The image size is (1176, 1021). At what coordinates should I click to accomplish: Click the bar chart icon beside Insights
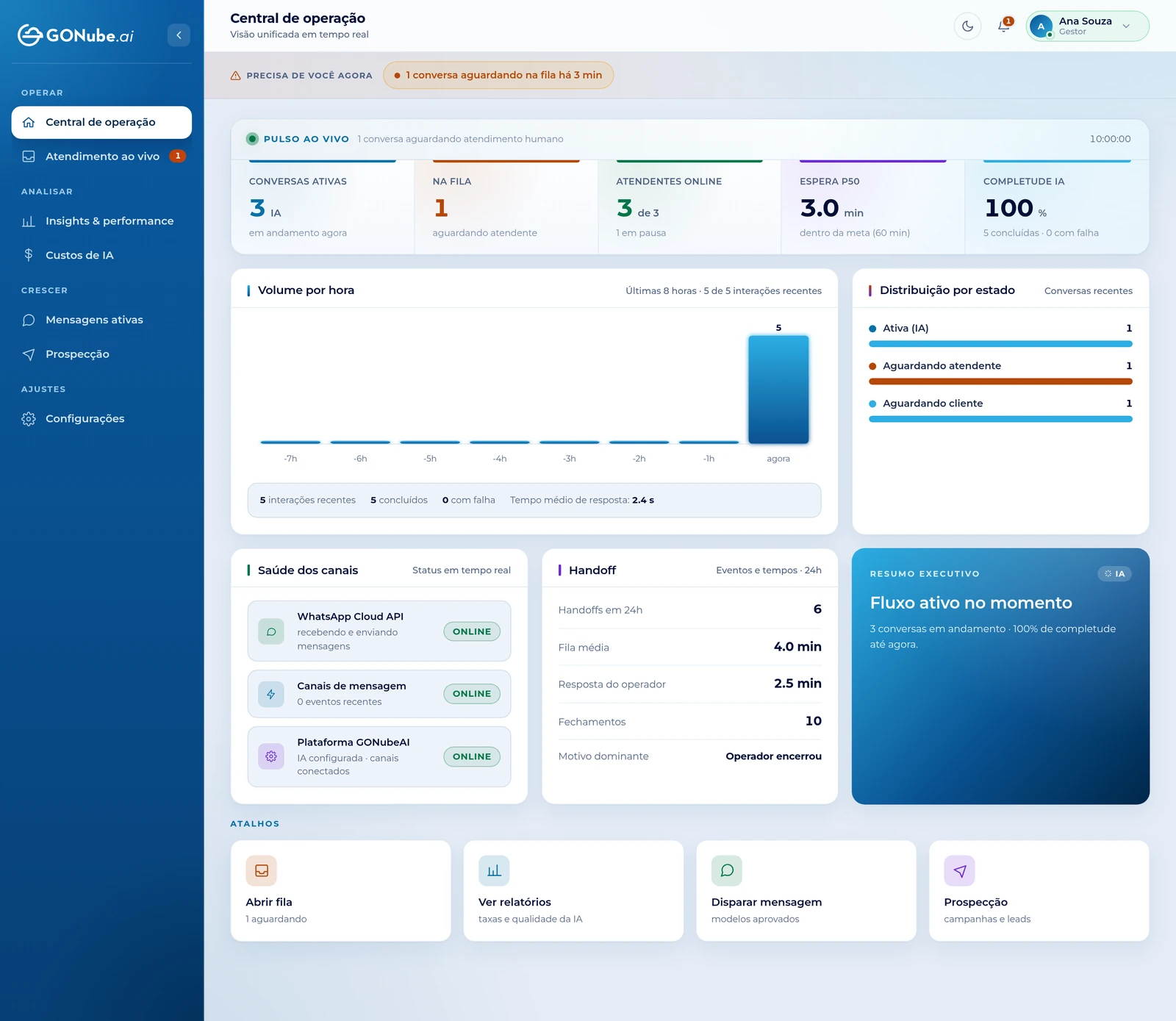(29, 221)
